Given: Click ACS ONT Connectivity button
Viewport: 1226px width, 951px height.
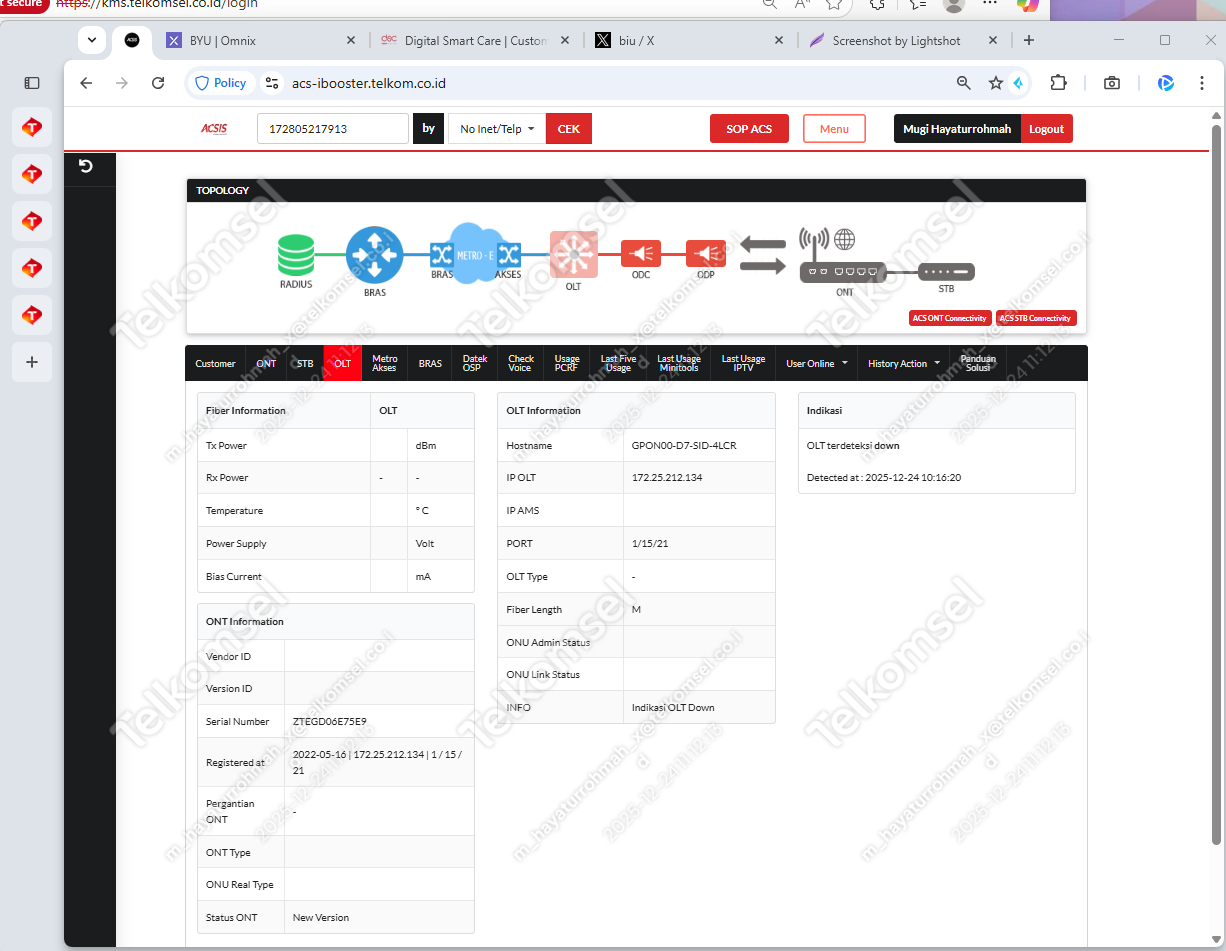Looking at the screenshot, I should [950, 318].
